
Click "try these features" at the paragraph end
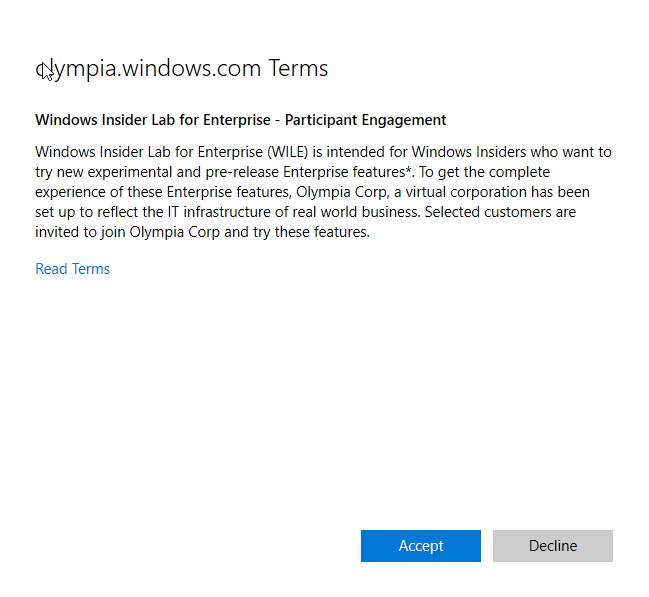tap(308, 233)
